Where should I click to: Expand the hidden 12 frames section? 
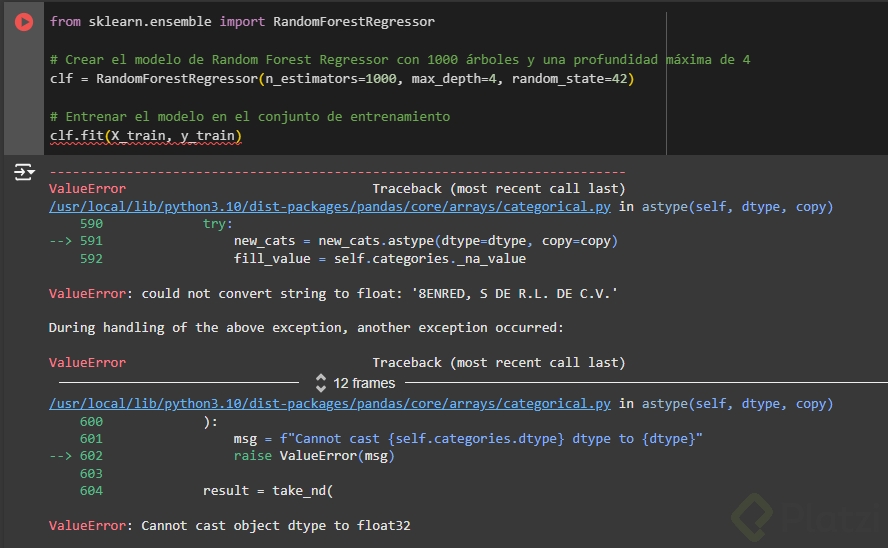pyautogui.click(x=364, y=383)
